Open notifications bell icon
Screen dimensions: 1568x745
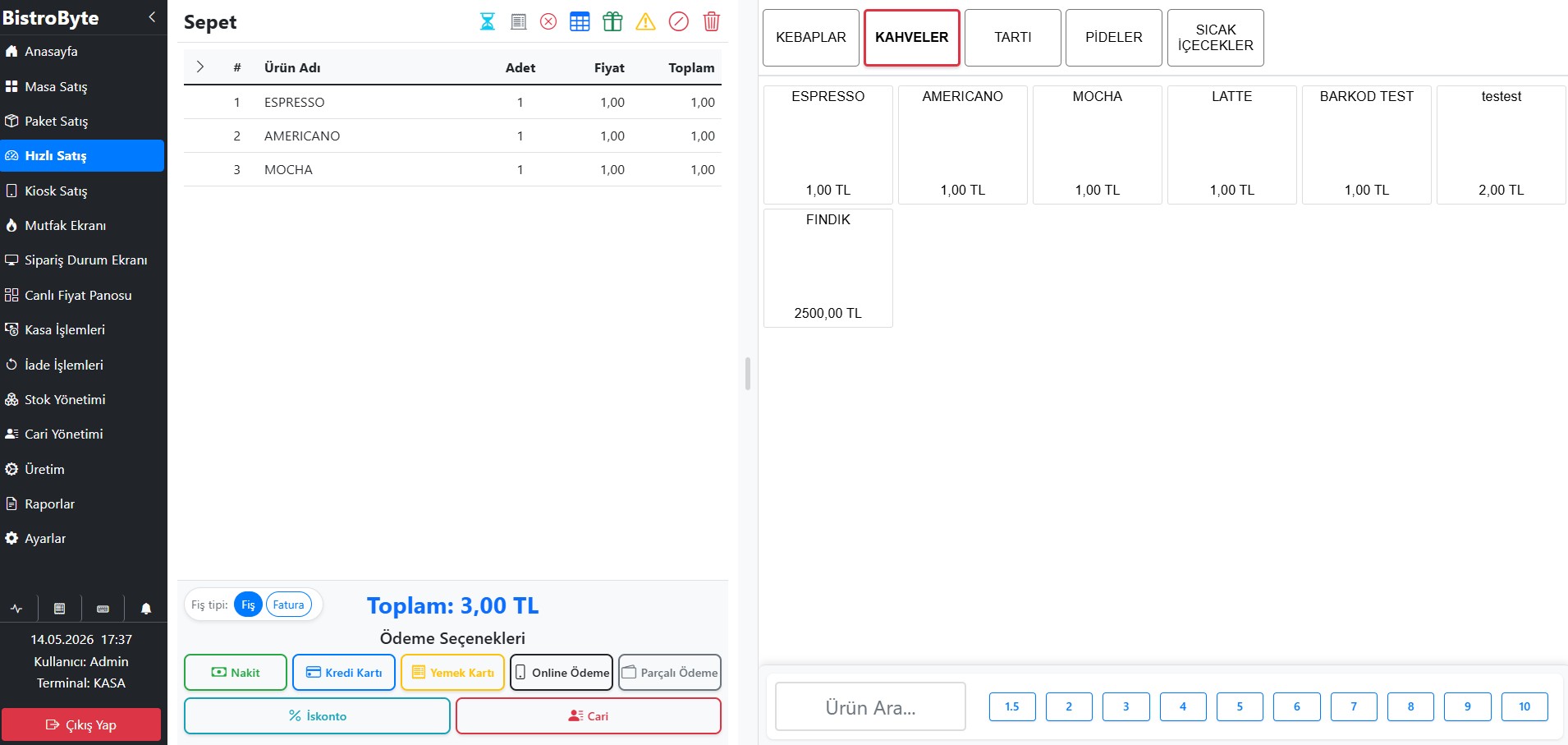click(146, 609)
